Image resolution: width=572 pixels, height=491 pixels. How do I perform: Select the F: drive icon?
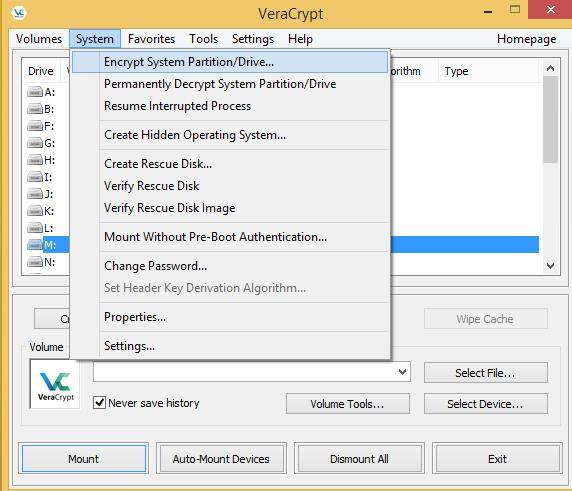click(x=35, y=126)
